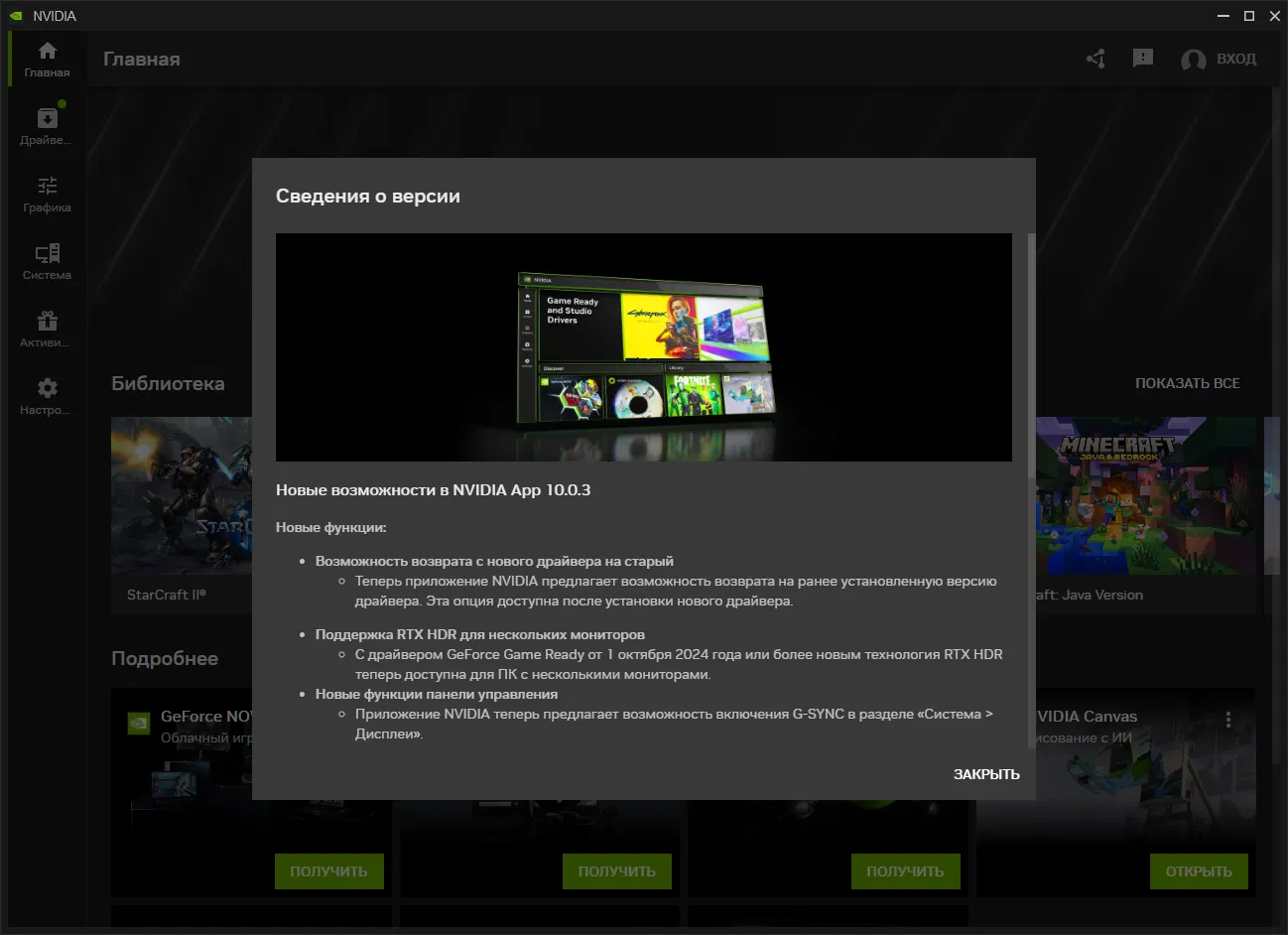This screenshot has width=1288, height=935.
Task: Go to the Графика sidebar section
Action: 47,194
